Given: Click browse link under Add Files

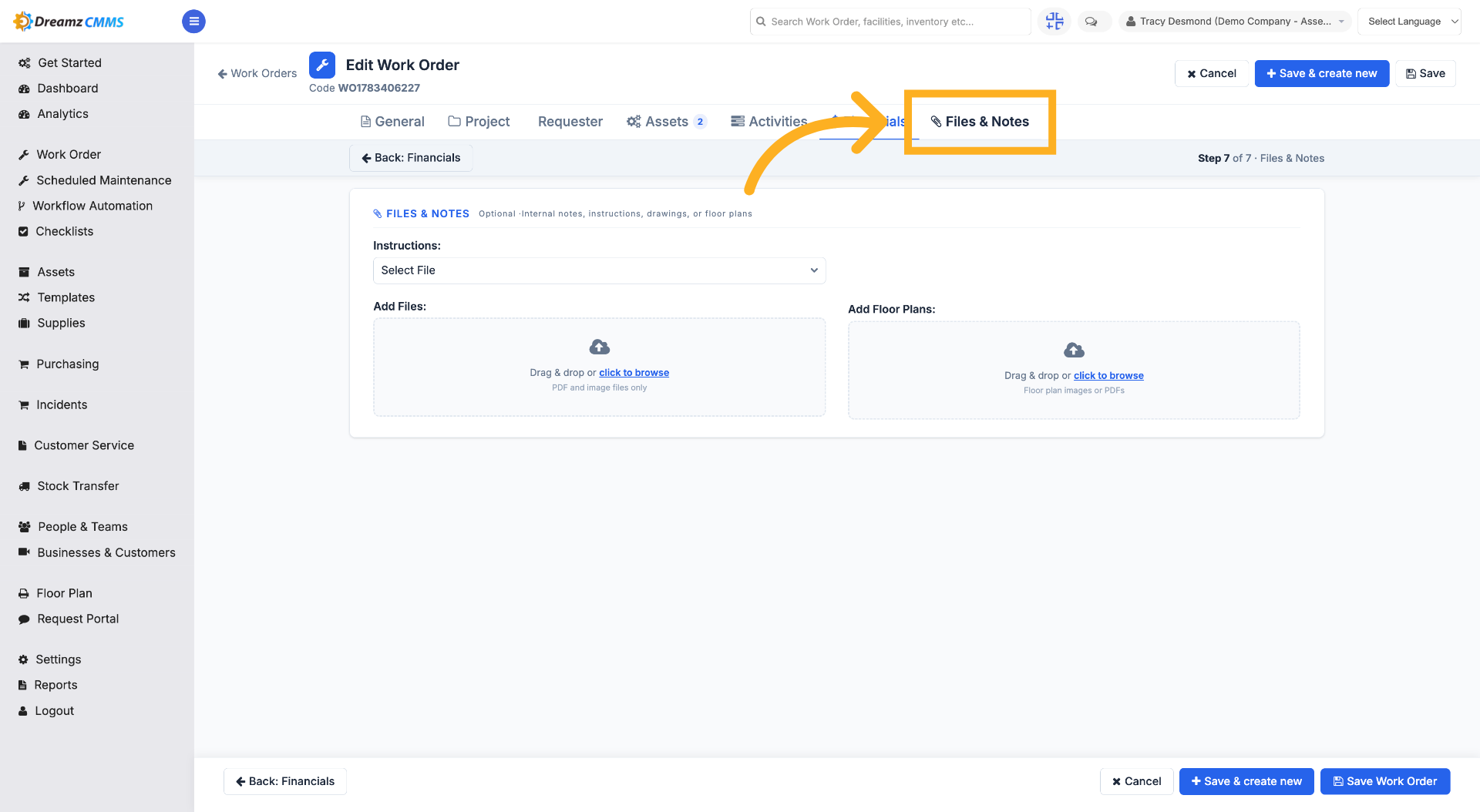Looking at the screenshot, I should pyautogui.click(x=634, y=373).
